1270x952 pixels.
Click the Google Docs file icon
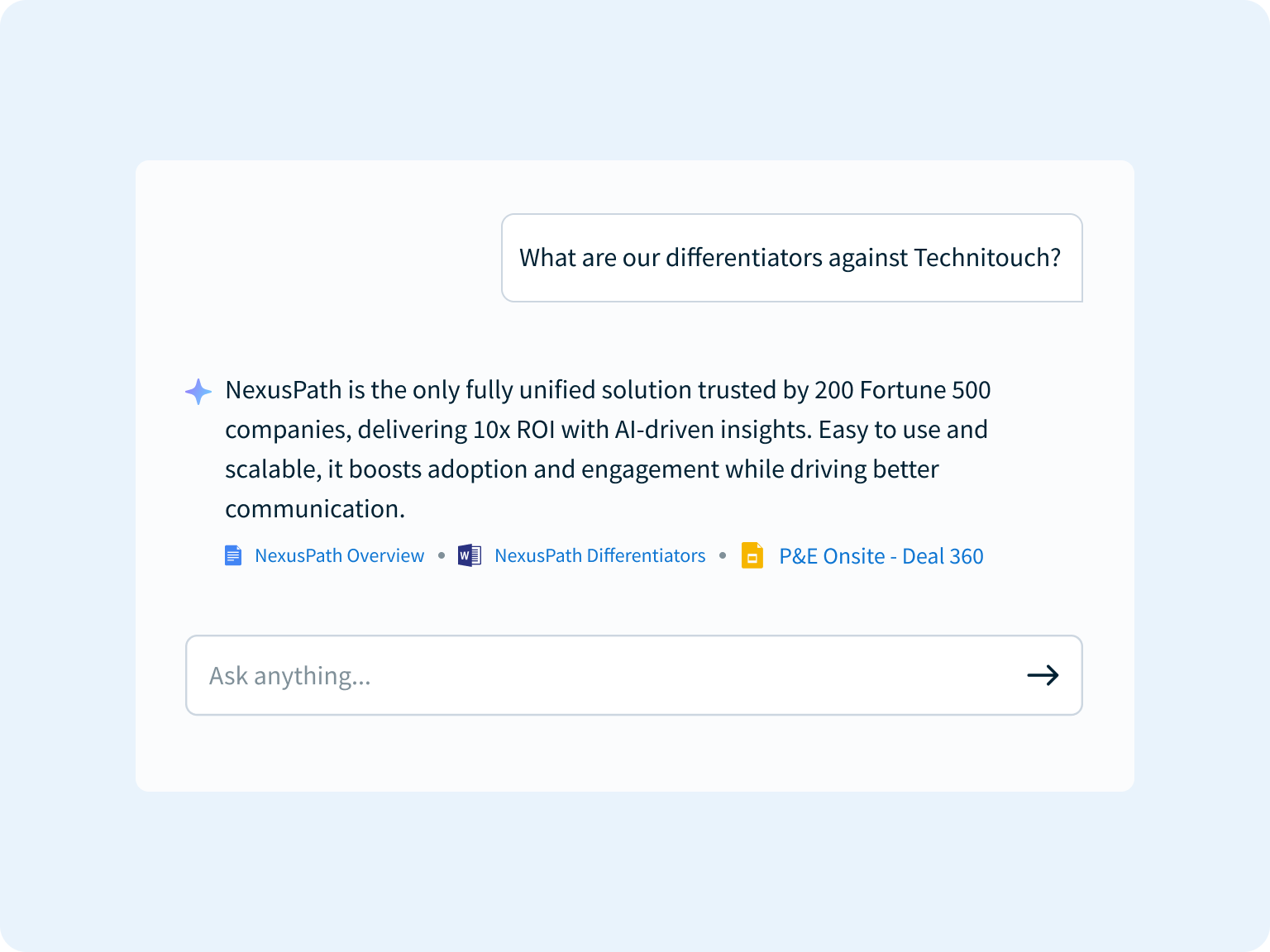click(x=233, y=555)
